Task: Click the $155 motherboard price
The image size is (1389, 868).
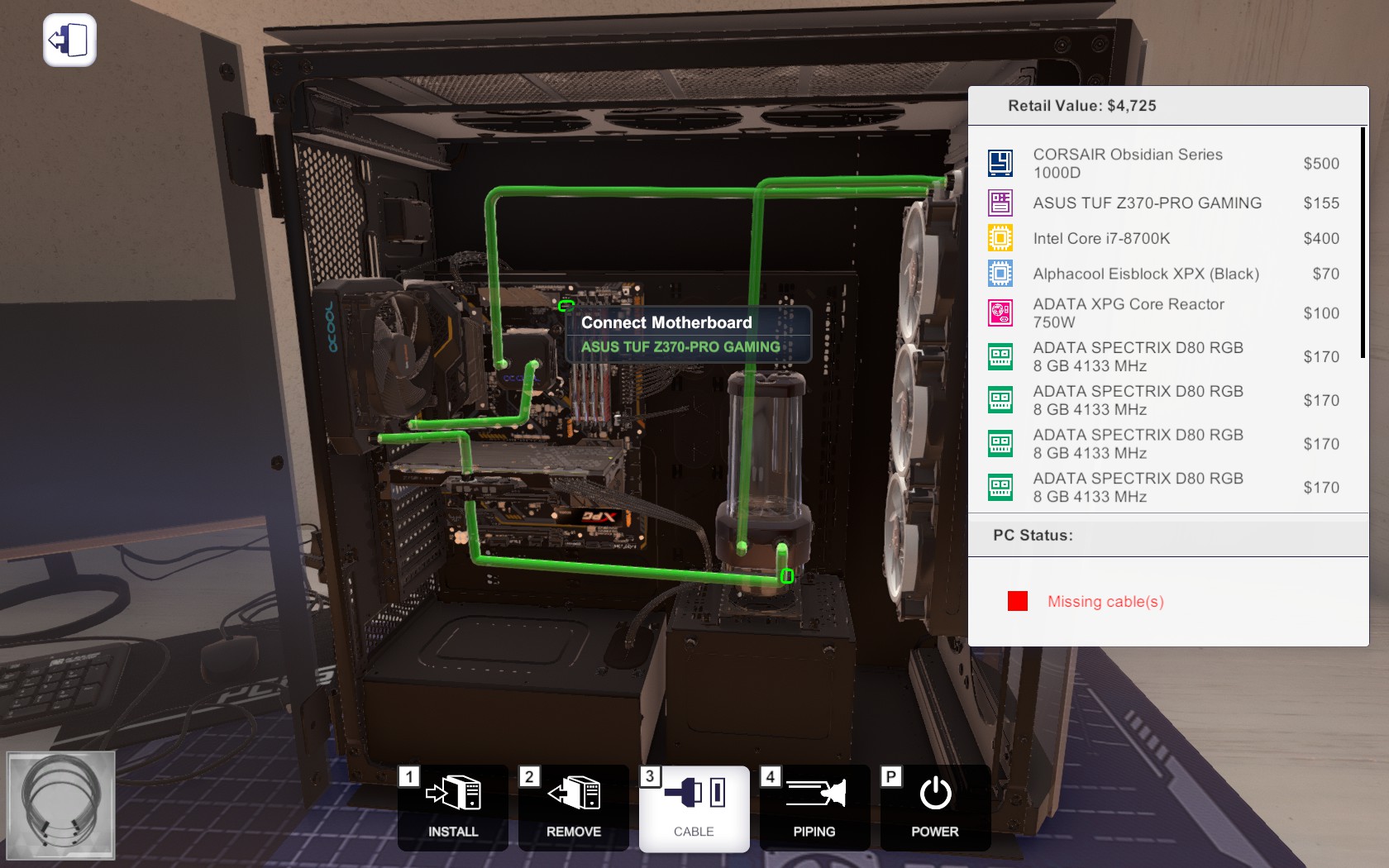Action: [x=1321, y=203]
